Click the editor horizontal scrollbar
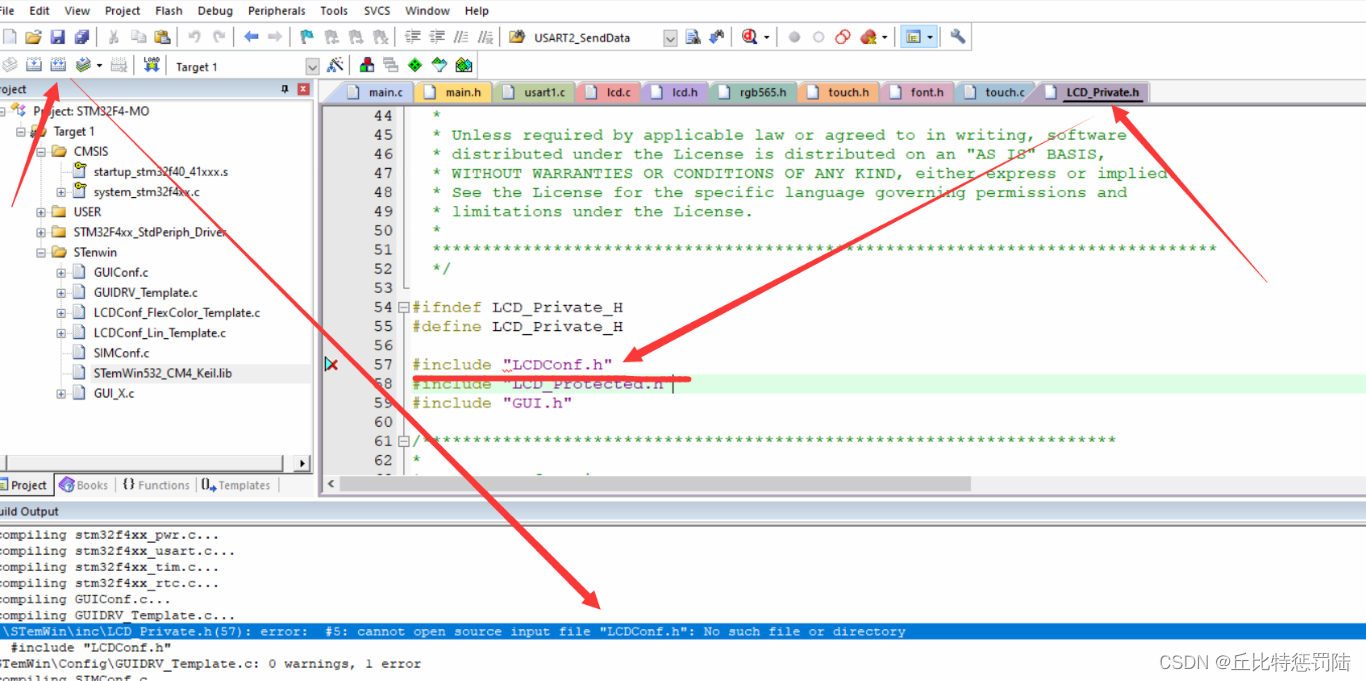Image resolution: width=1366 pixels, height=681 pixels. pos(655,483)
